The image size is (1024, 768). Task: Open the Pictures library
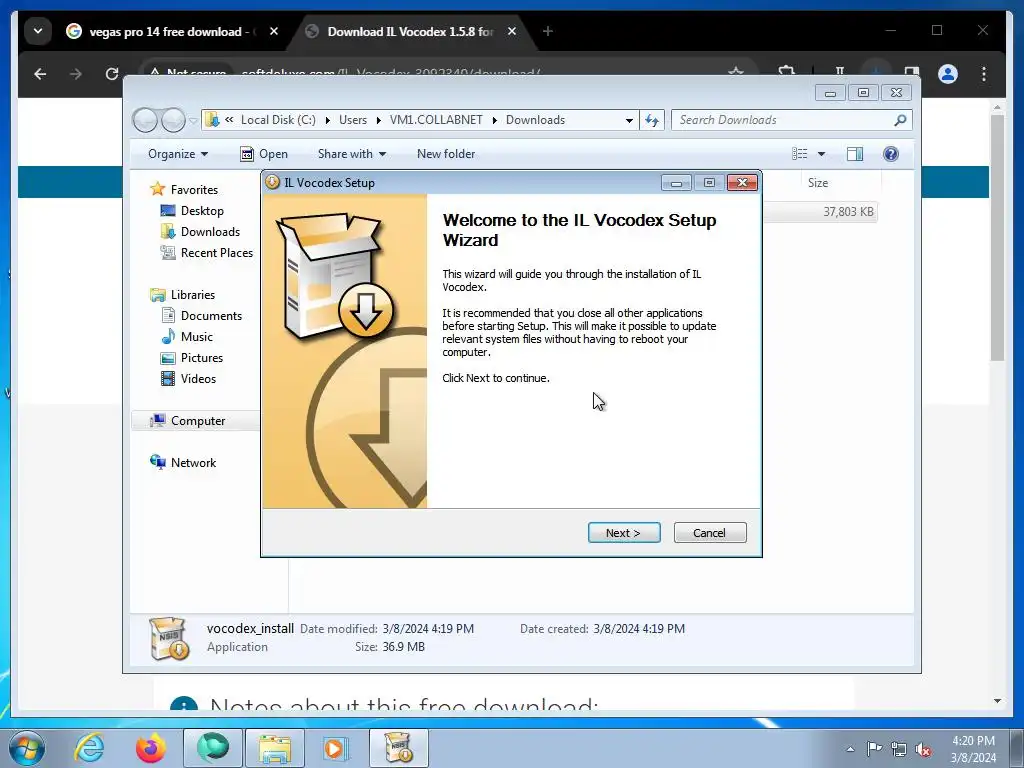point(202,358)
